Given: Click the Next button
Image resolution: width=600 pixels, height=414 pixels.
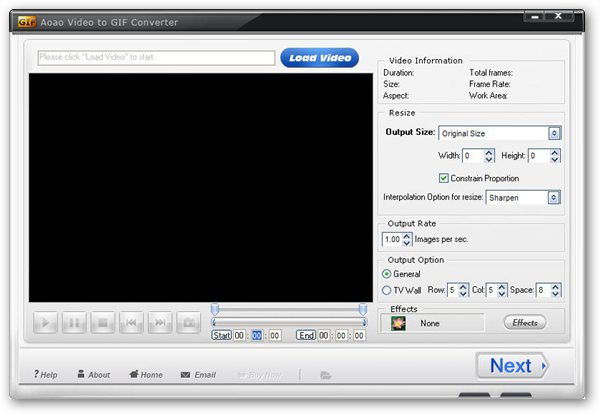Looking at the screenshot, I should (512, 365).
